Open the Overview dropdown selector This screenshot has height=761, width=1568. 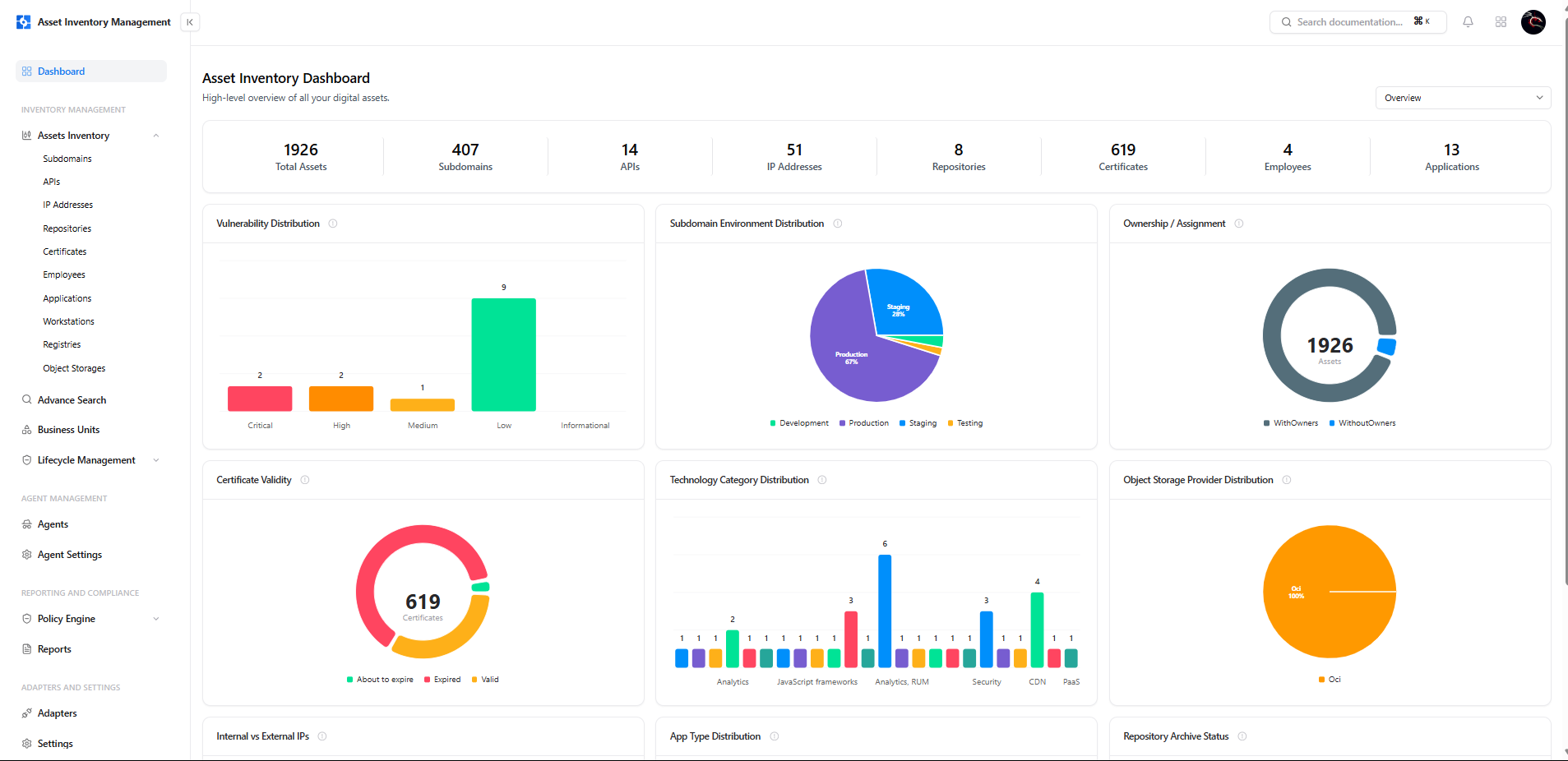[x=1462, y=98]
